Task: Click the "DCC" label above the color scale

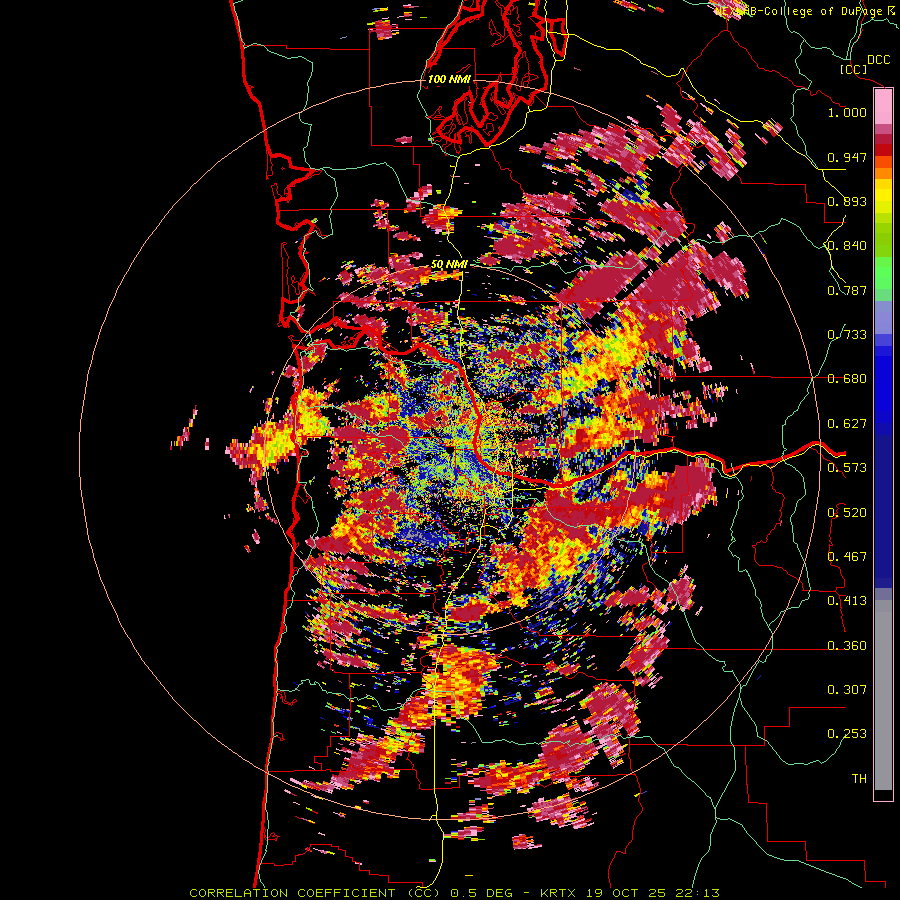Action: coord(879,60)
